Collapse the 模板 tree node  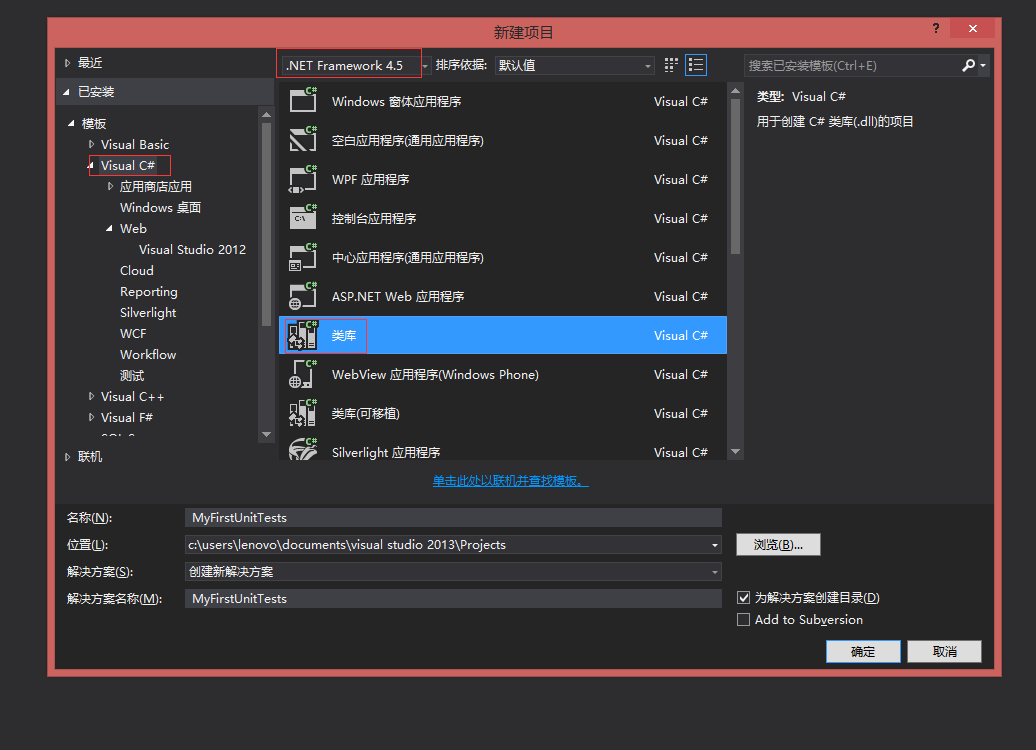point(71,124)
